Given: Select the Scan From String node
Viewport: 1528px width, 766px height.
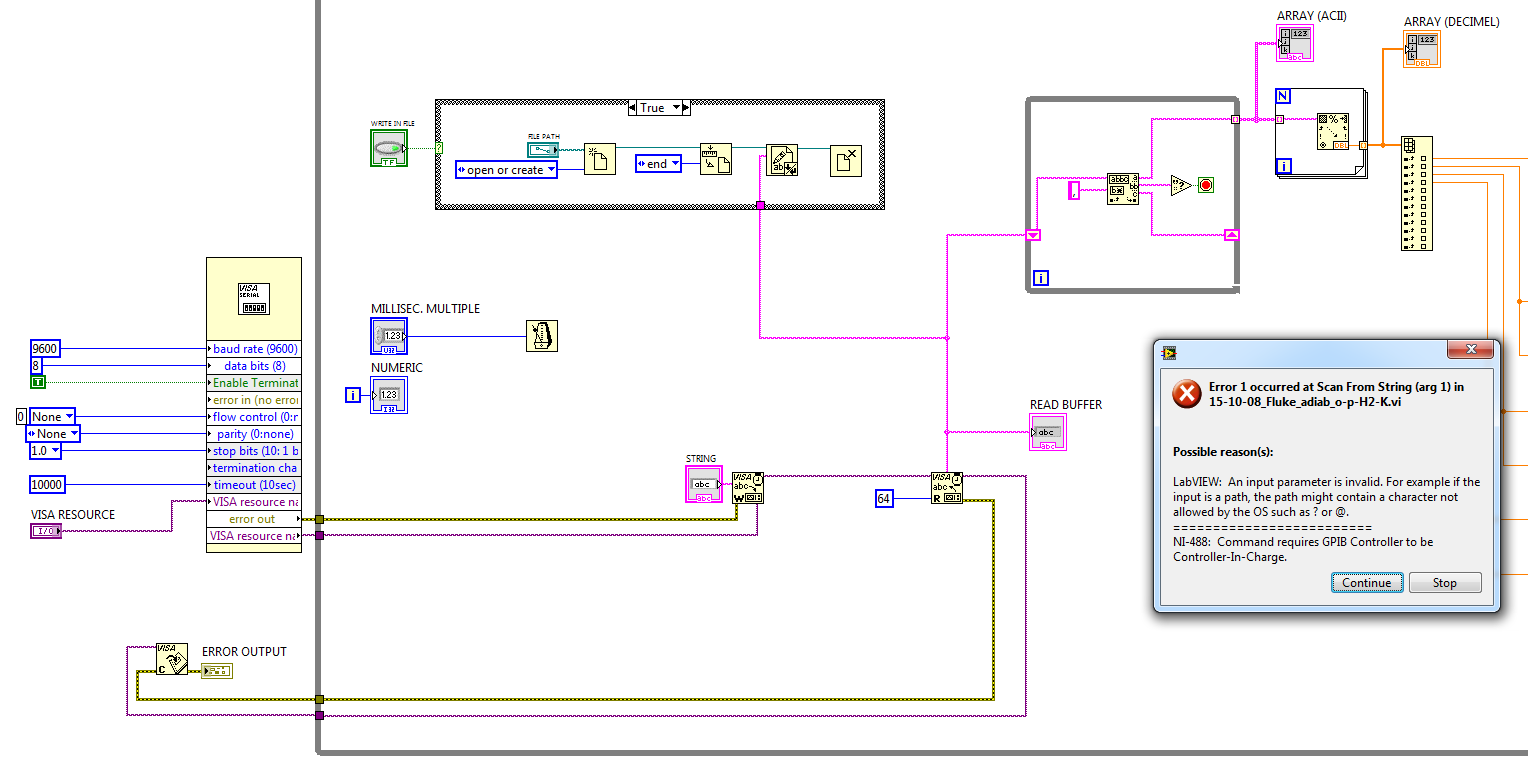Looking at the screenshot, I should point(1333,131).
